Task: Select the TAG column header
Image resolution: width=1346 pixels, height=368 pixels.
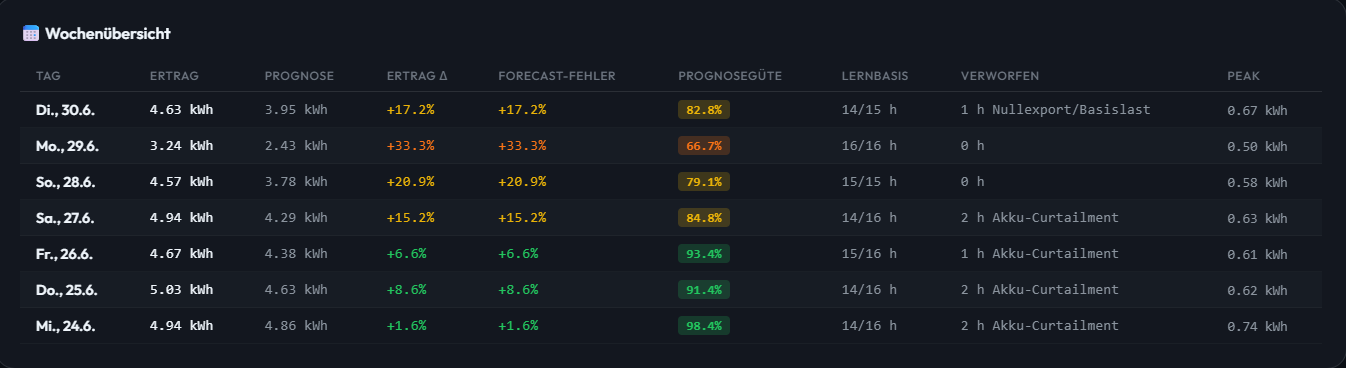Action: coord(48,76)
